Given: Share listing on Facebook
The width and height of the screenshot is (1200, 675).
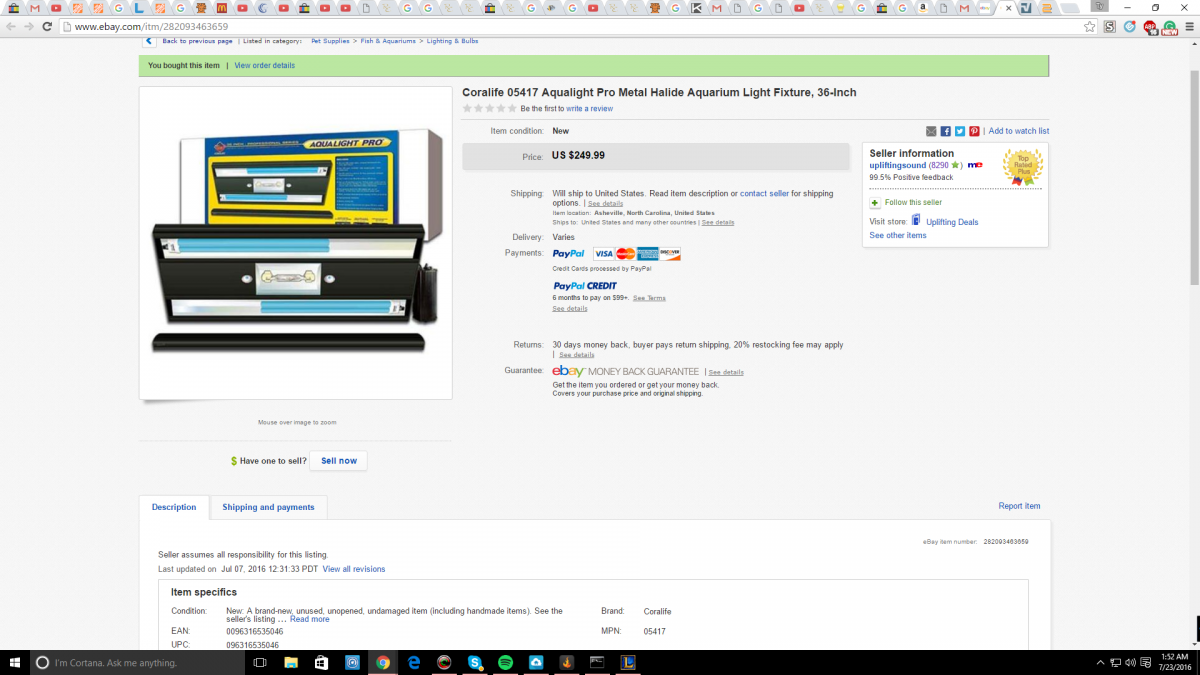Looking at the screenshot, I should [946, 131].
